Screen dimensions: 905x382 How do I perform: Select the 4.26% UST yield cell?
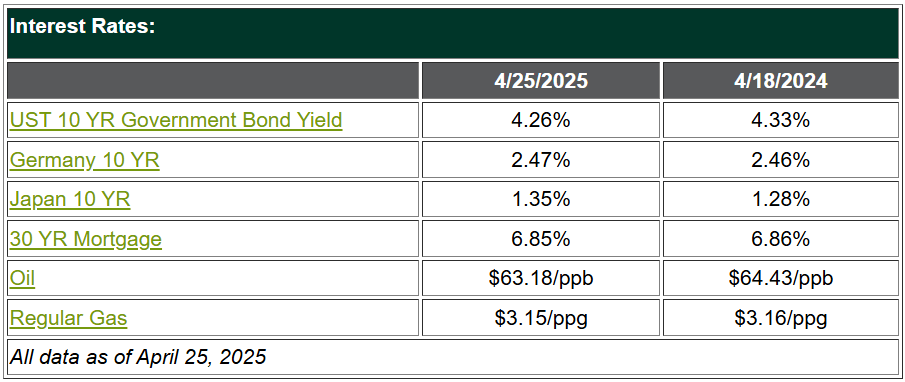[541, 120]
